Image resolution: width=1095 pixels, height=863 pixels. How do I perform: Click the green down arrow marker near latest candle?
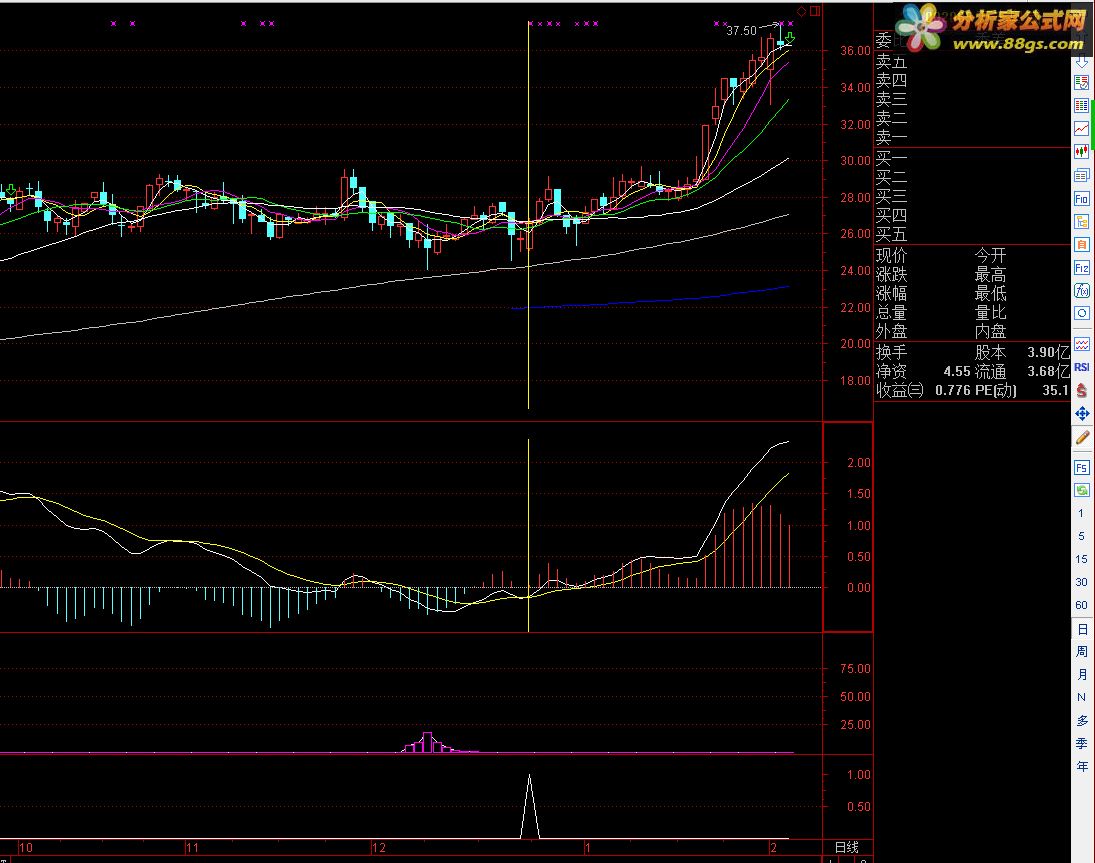789,37
